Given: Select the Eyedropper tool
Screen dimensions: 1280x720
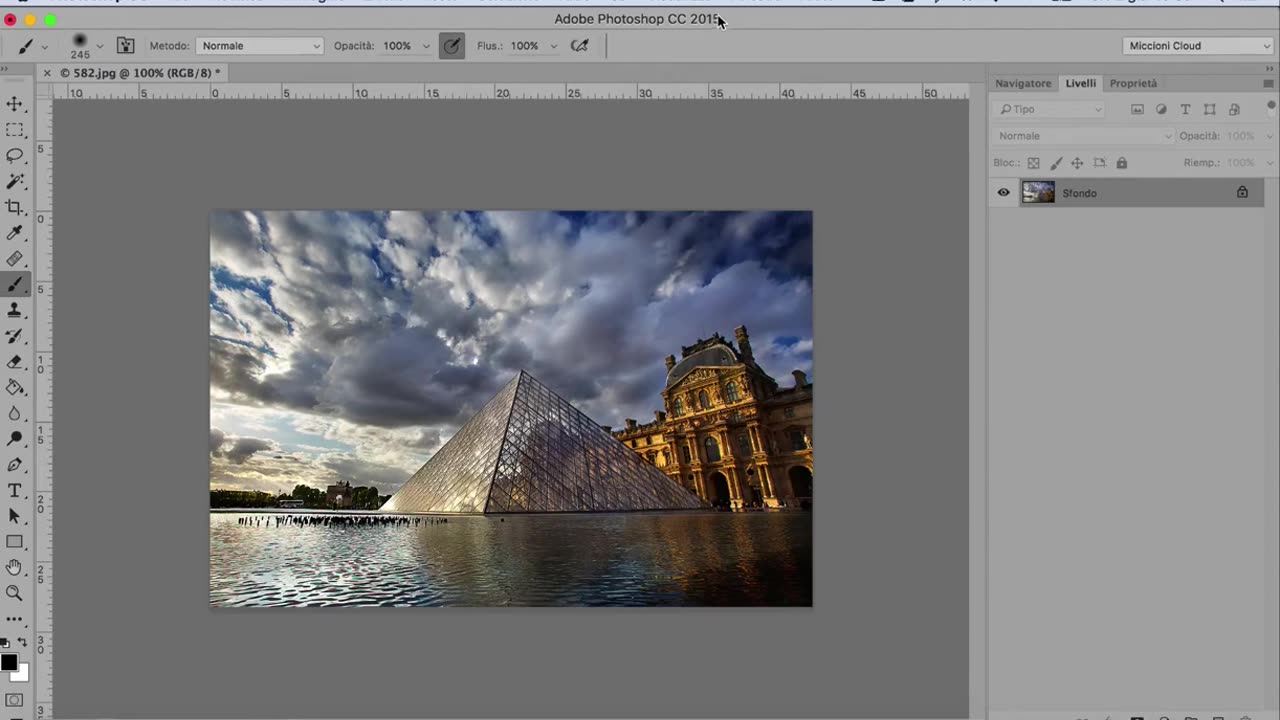Looking at the screenshot, I should click(x=15, y=233).
